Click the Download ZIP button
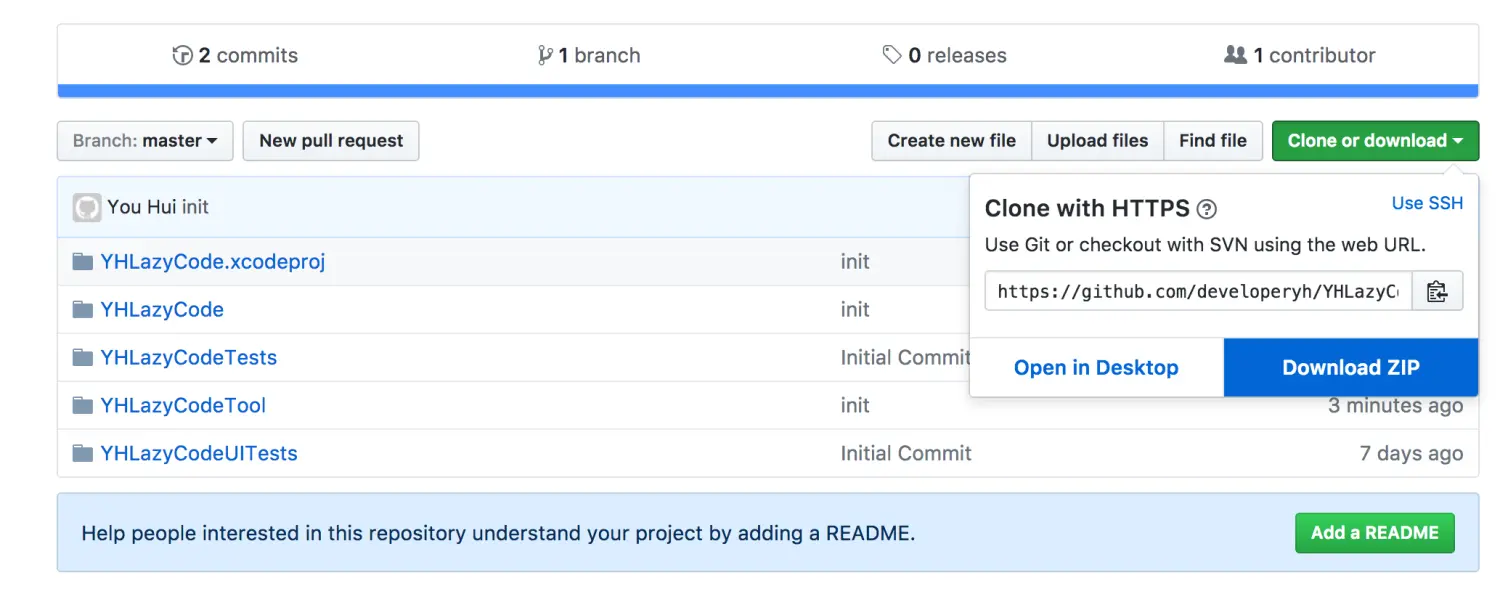 pyautogui.click(x=1351, y=368)
